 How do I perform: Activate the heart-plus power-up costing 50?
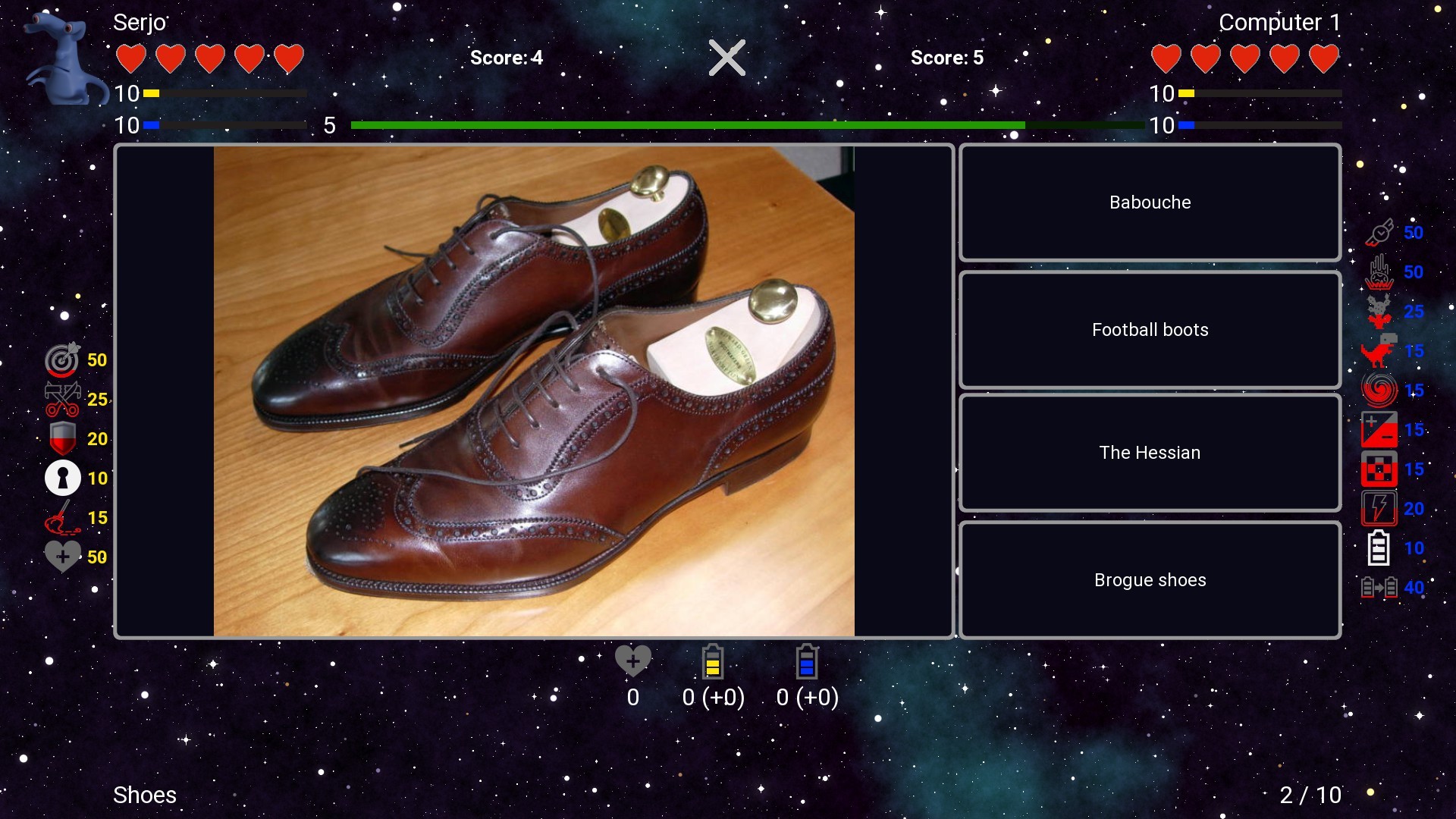[x=64, y=556]
